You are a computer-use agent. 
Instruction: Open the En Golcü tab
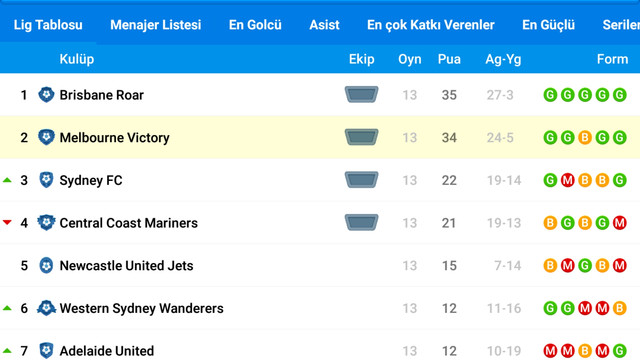tap(255, 24)
